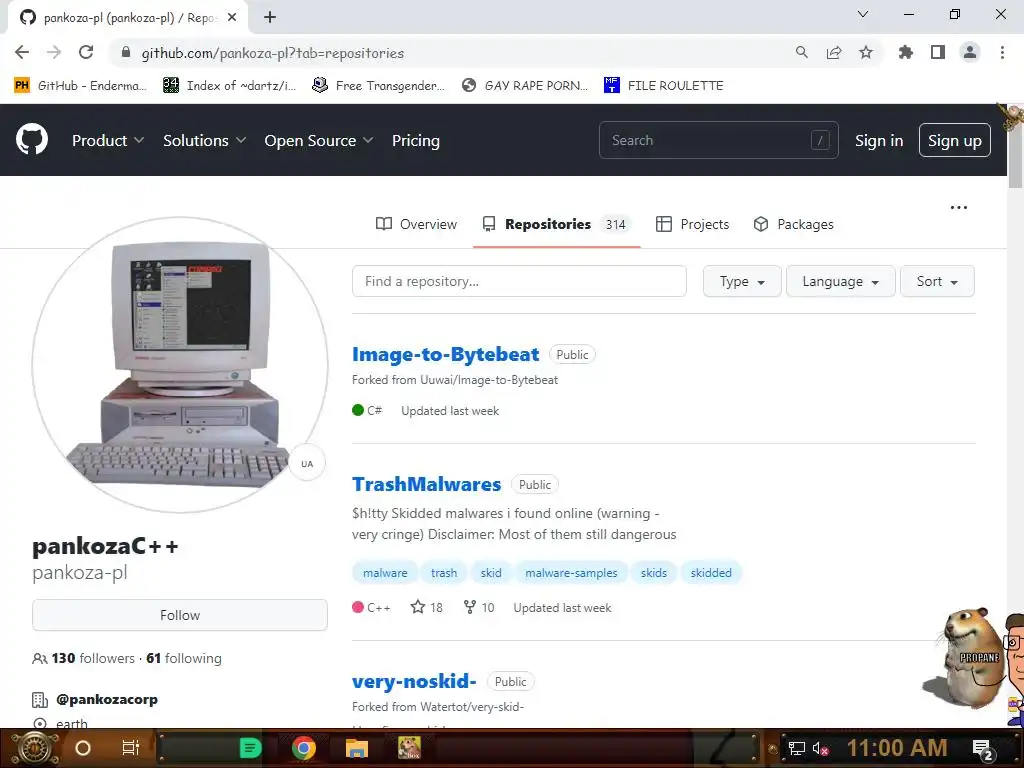1024x768 pixels.
Task: Go forward with the browser forward arrow
Action: point(54,53)
